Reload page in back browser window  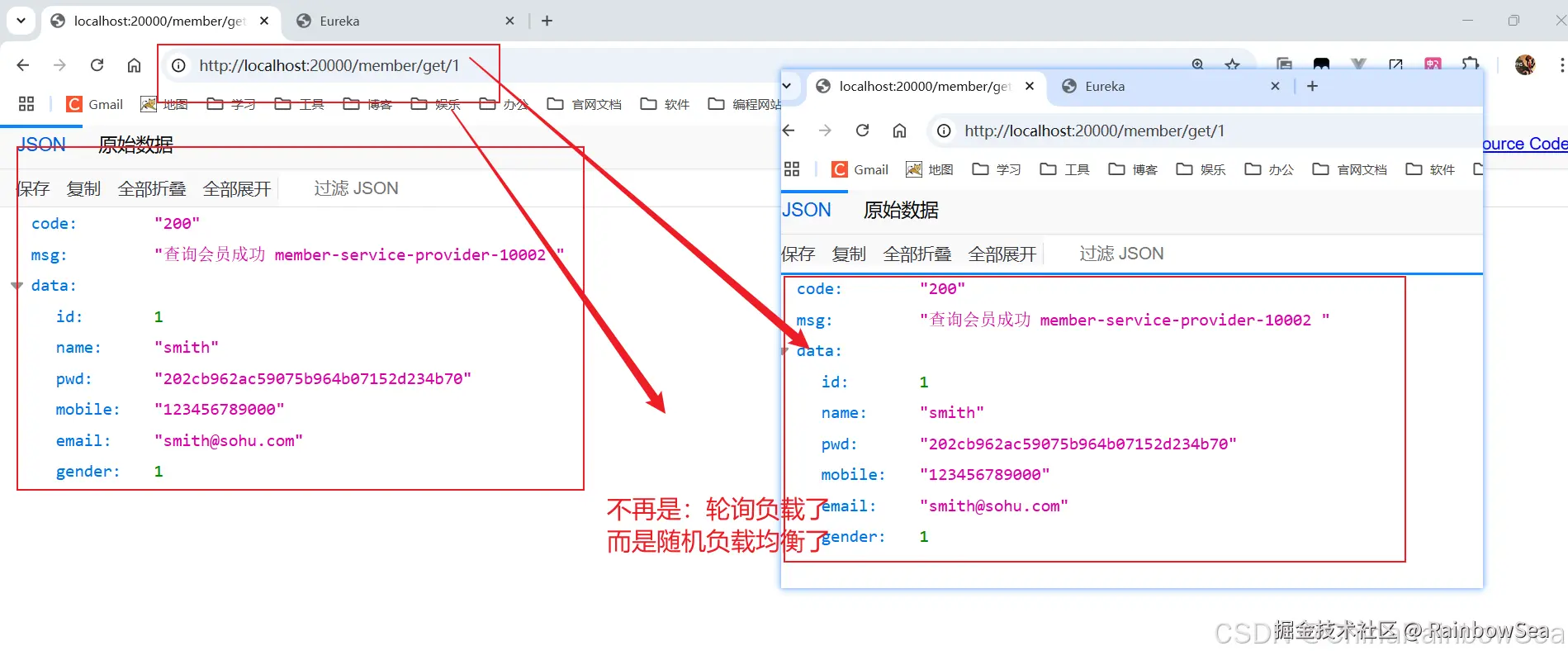pos(97,65)
